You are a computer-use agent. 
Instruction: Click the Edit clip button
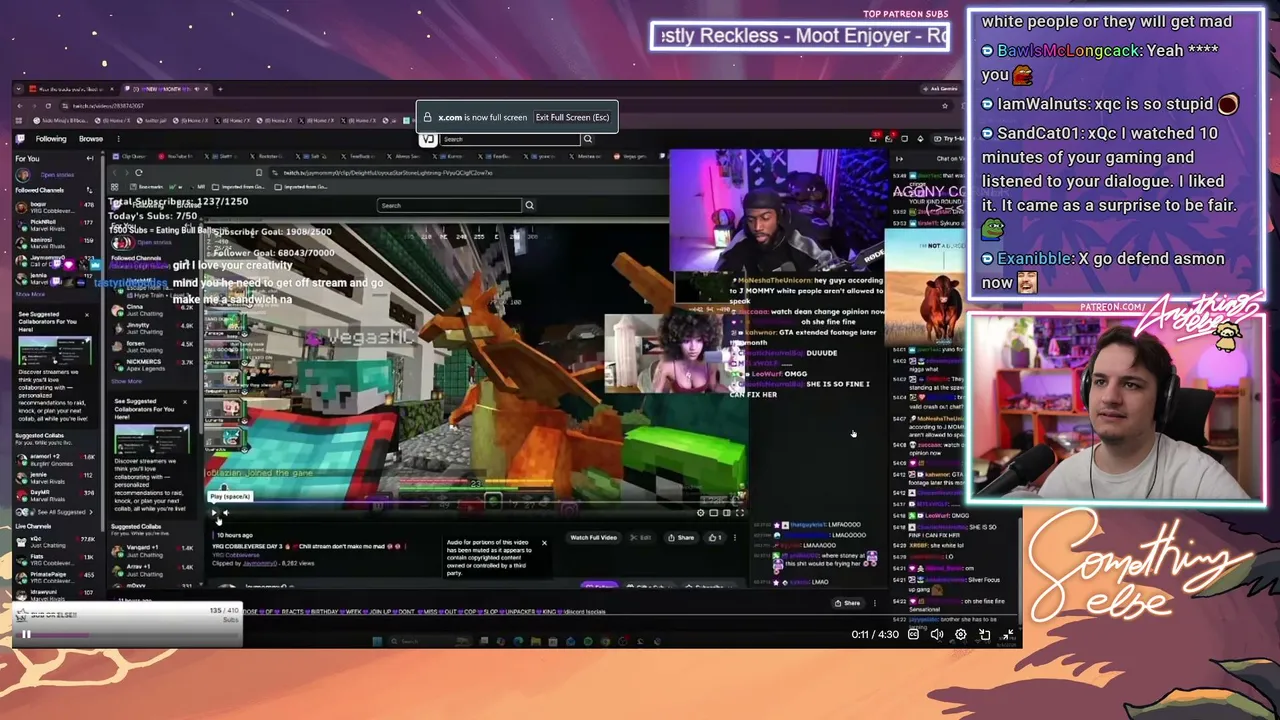(642, 537)
